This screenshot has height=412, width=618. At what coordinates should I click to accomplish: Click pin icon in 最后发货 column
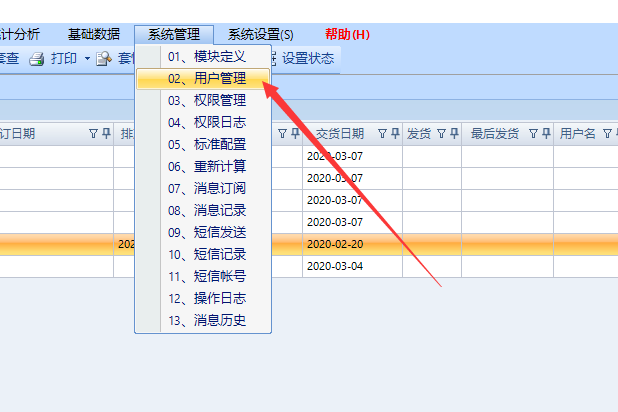pyautogui.click(x=546, y=133)
